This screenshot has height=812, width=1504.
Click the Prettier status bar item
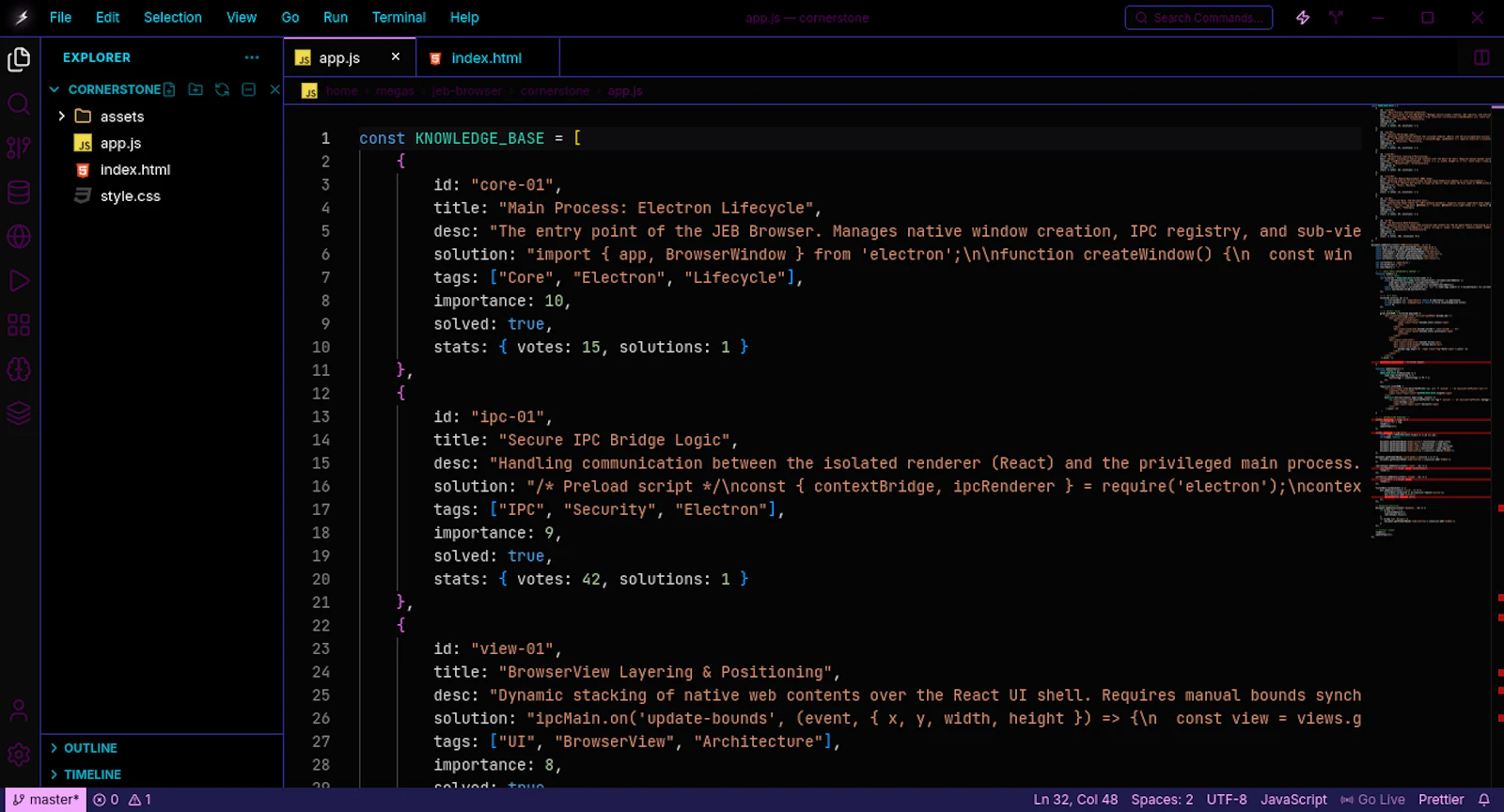click(1441, 800)
